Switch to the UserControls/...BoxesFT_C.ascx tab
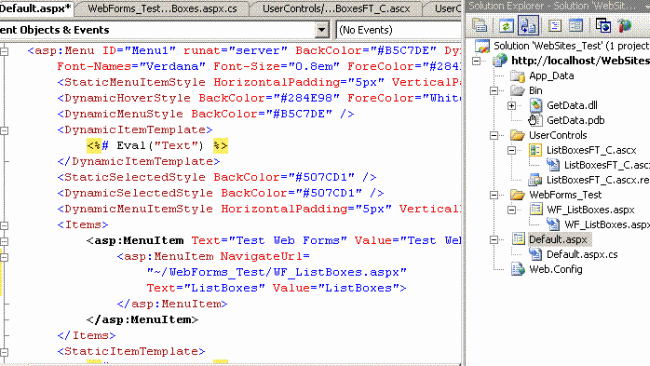 click(x=336, y=8)
